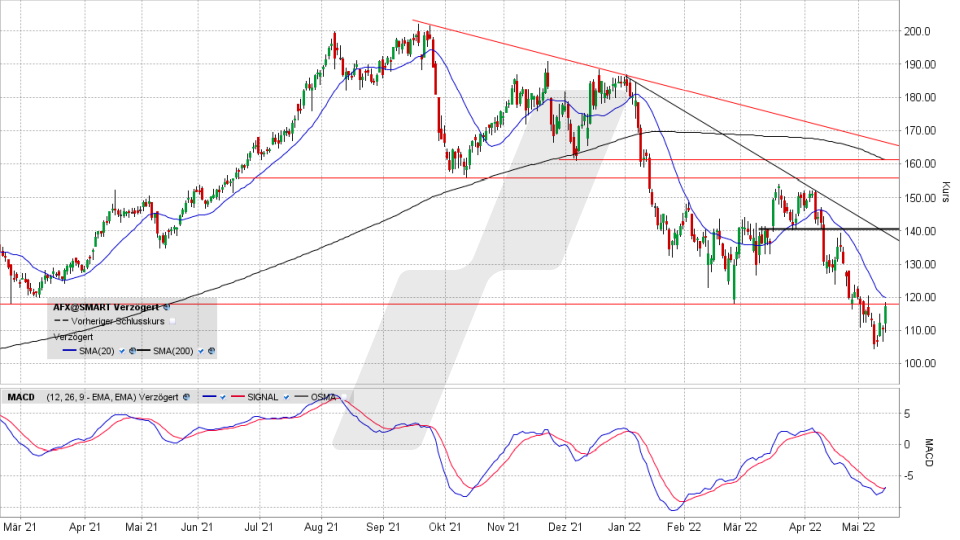Click the SIGNAL label in MACD legend

coord(263,397)
